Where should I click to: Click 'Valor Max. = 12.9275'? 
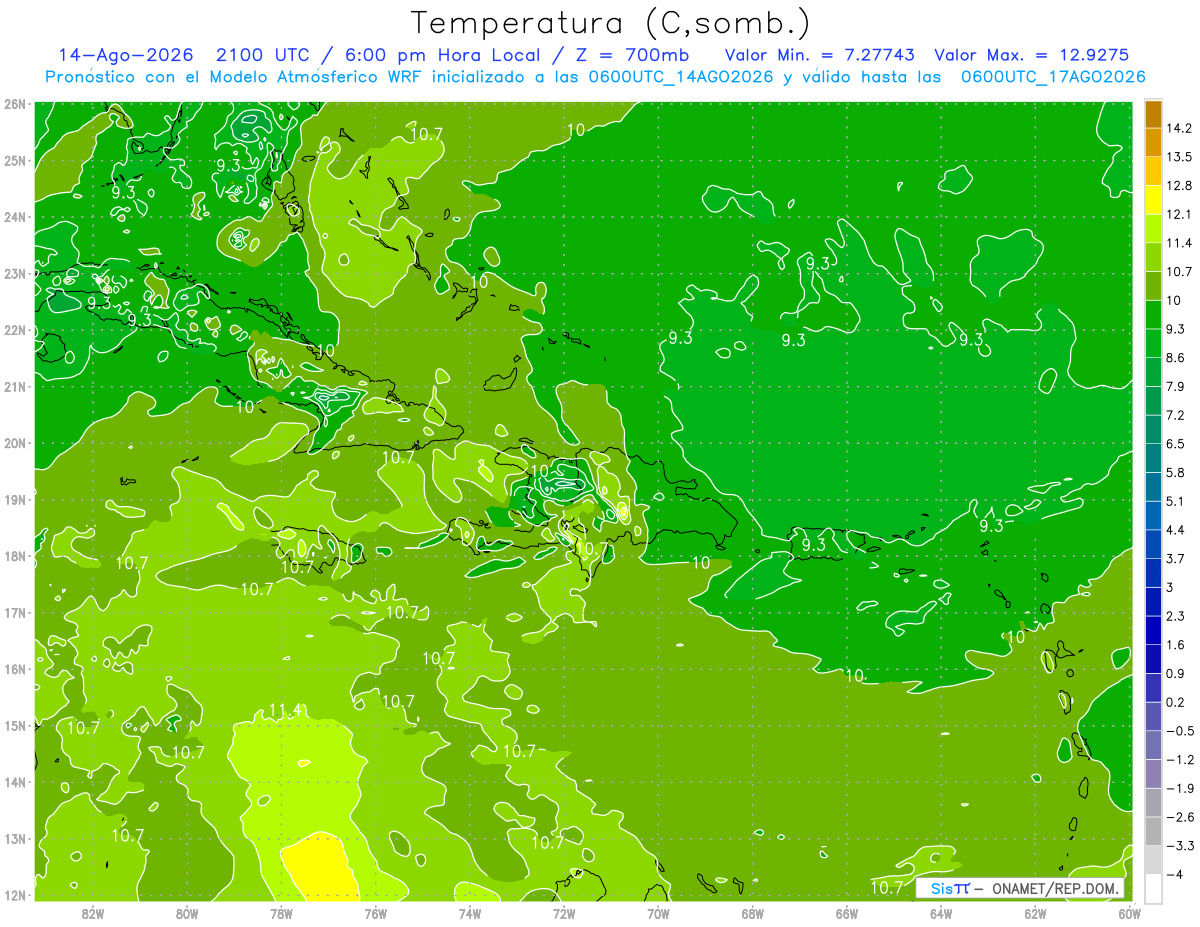pos(1030,55)
